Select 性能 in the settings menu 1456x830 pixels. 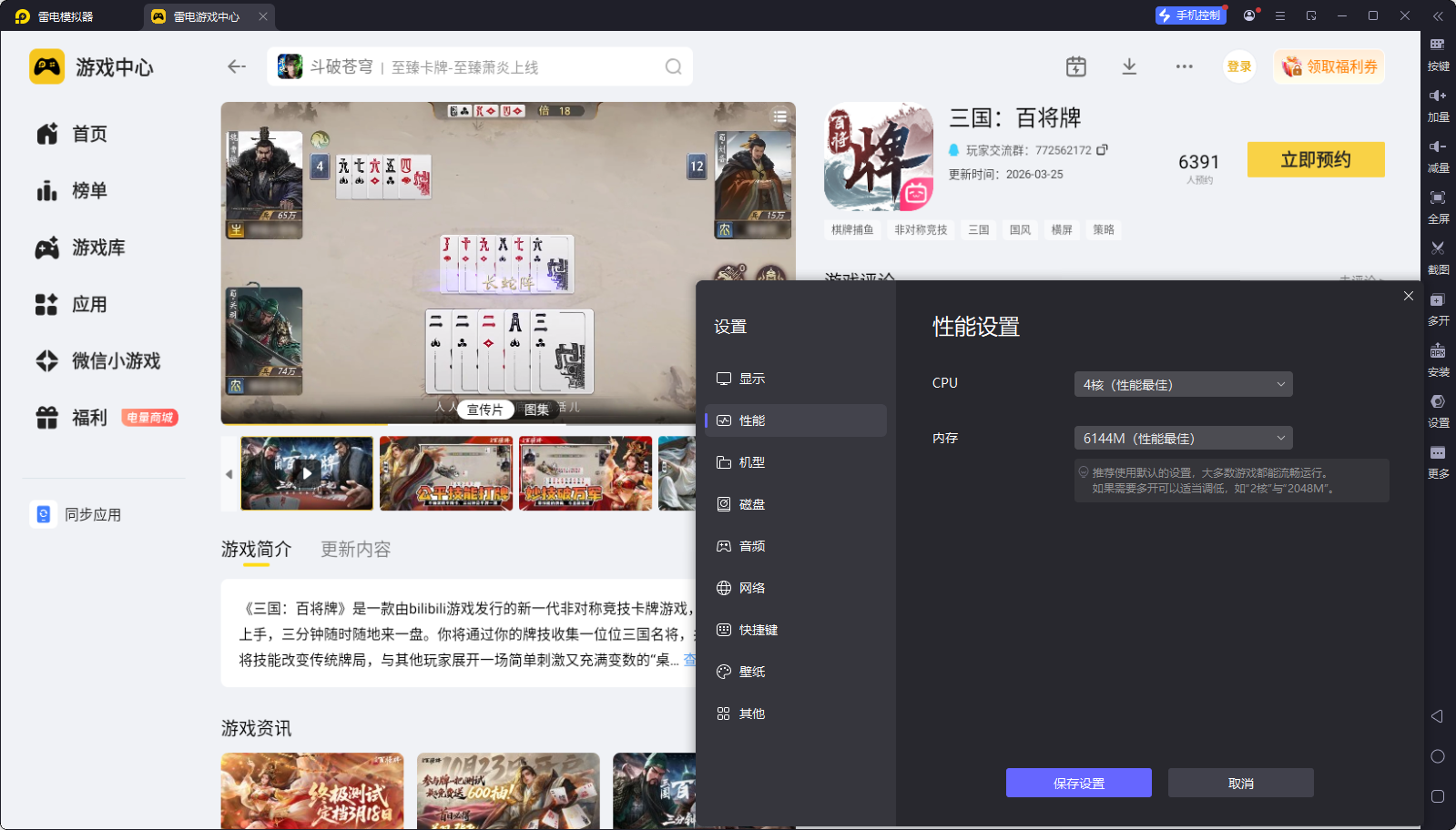(796, 420)
